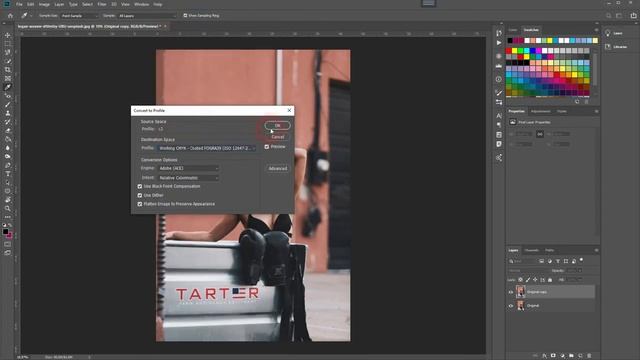Click OK in Convert to Profile dialog
This screenshot has height=360, width=640.
[x=278, y=126]
